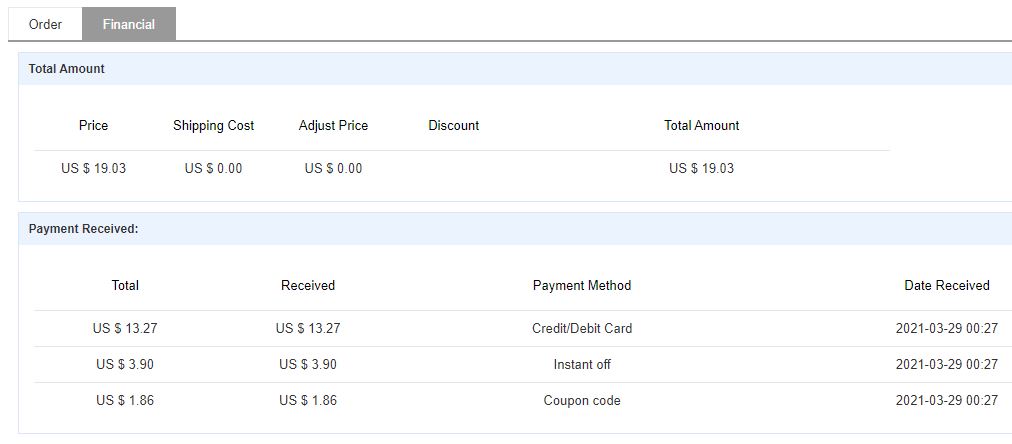Select the Financial tab
The width and height of the screenshot is (1012, 444).
[128, 24]
